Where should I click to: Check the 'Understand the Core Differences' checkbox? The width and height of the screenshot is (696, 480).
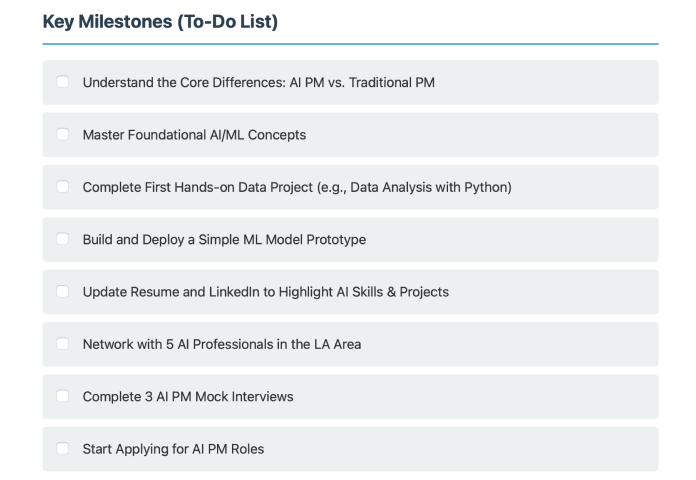63,82
